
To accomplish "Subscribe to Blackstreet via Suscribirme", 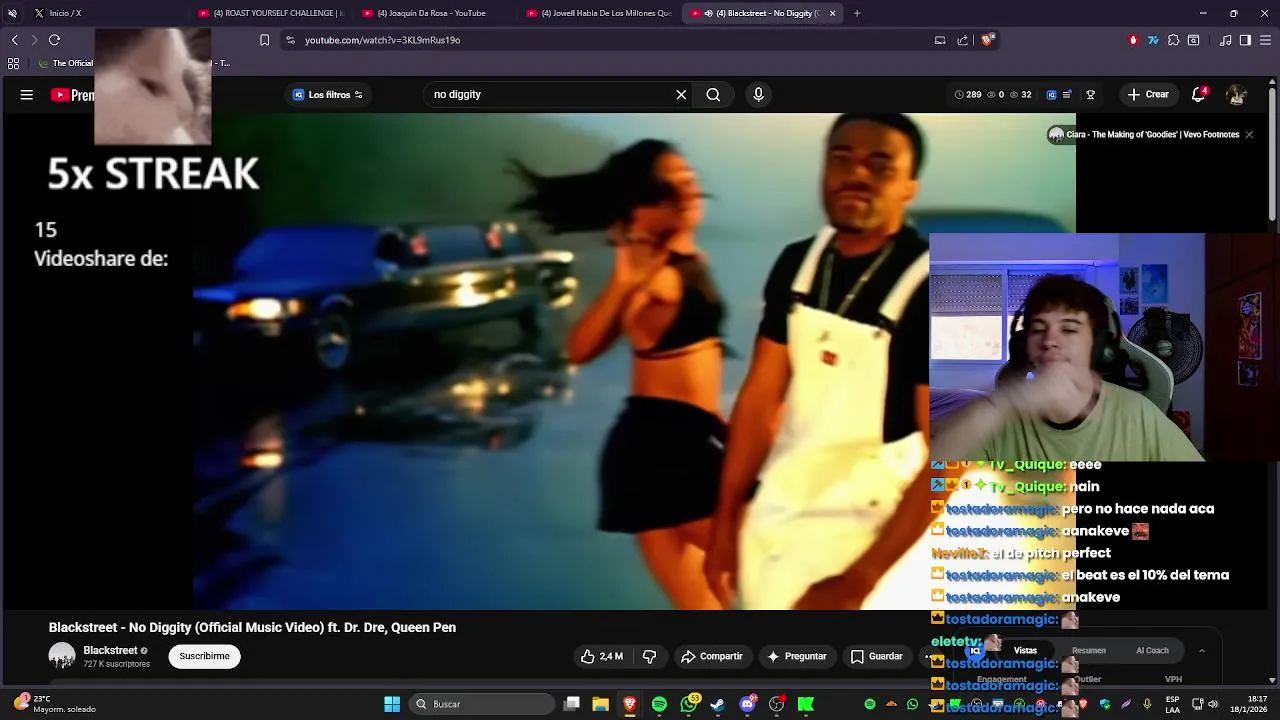I will pyautogui.click(x=204, y=656).
